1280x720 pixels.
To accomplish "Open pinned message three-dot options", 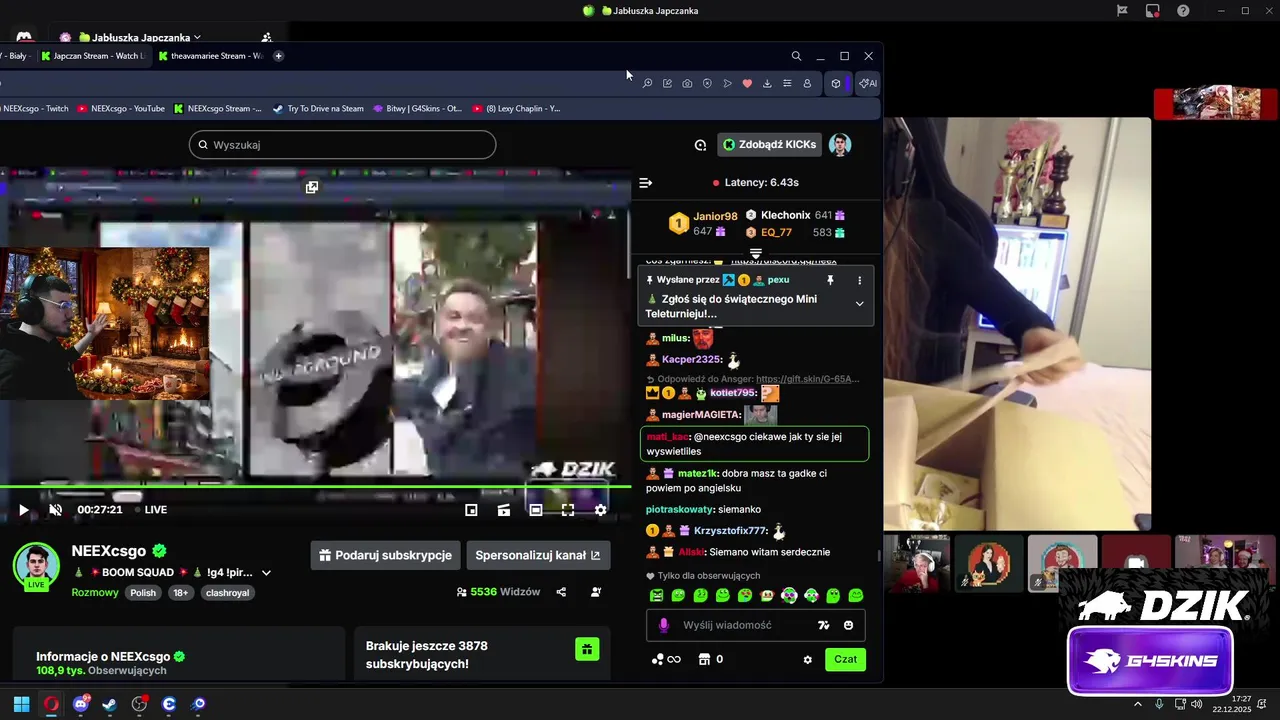I will tap(859, 281).
